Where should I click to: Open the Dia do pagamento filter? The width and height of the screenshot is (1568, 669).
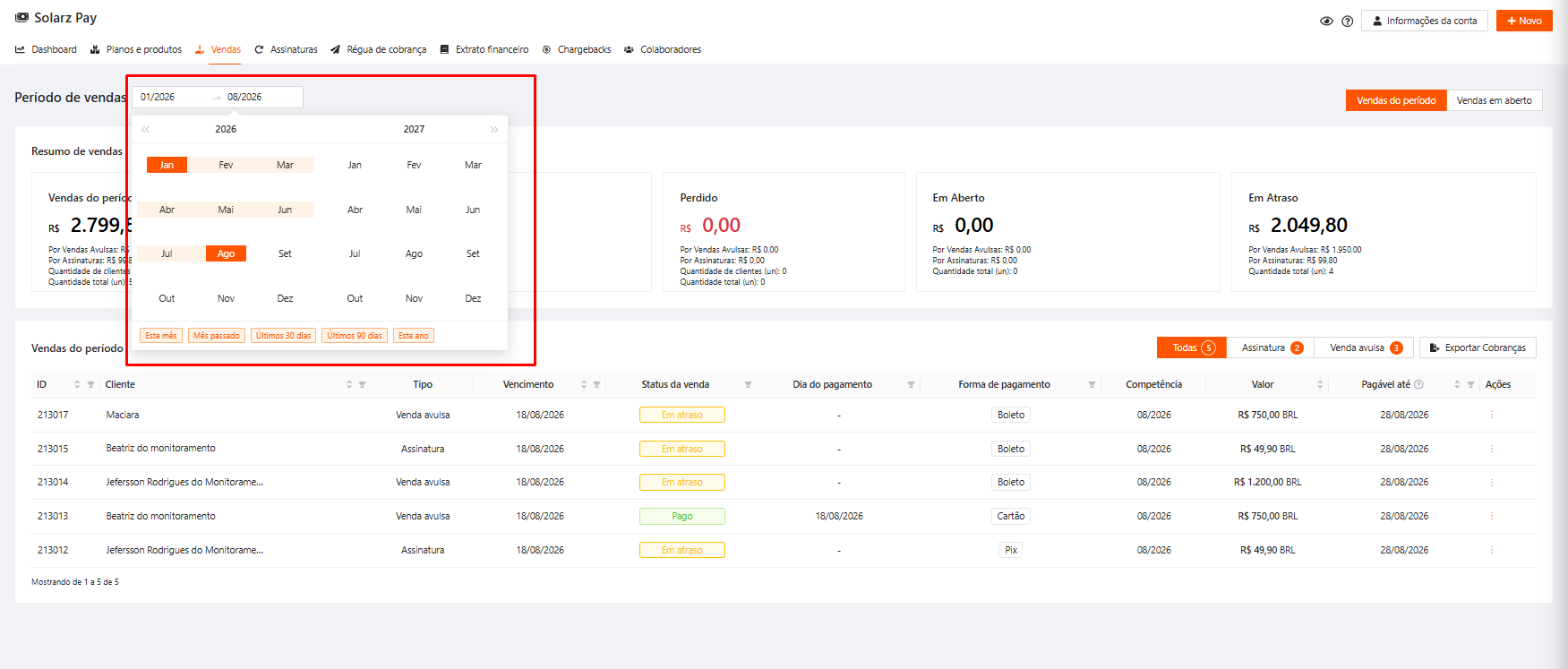[911, 384]
